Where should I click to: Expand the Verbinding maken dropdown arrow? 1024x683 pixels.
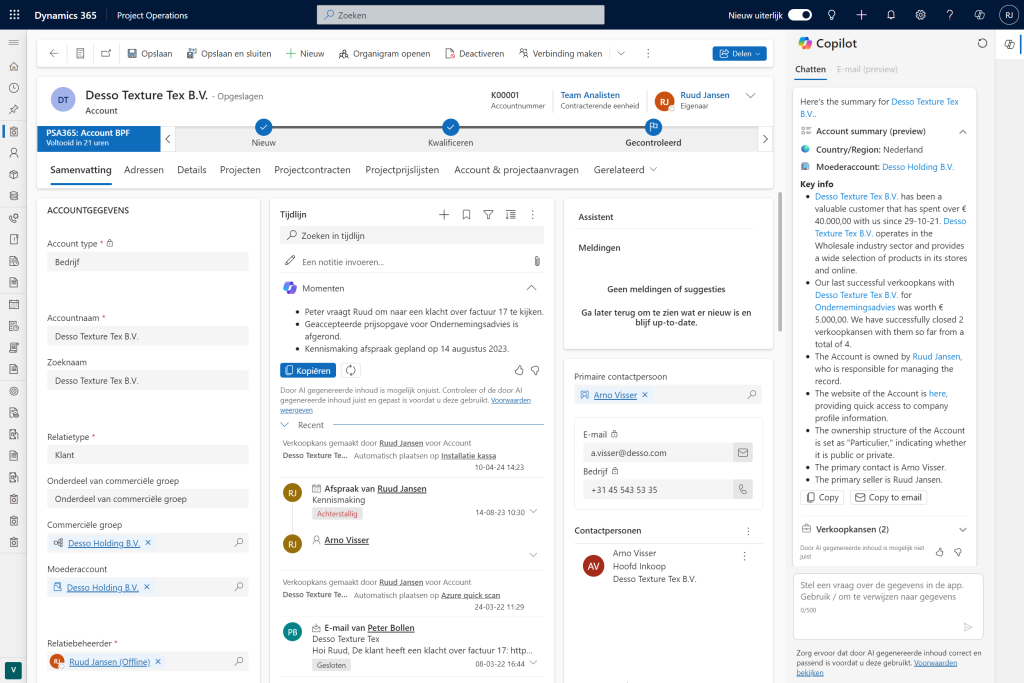click(621, 54)
